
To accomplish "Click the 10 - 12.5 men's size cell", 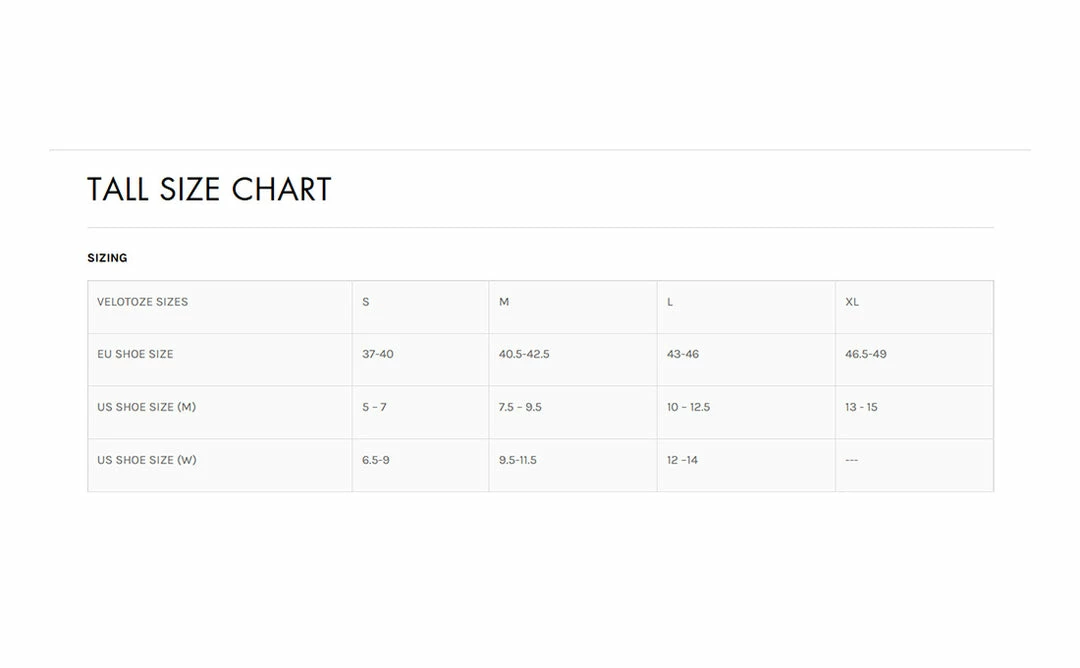I will [688, 407].
